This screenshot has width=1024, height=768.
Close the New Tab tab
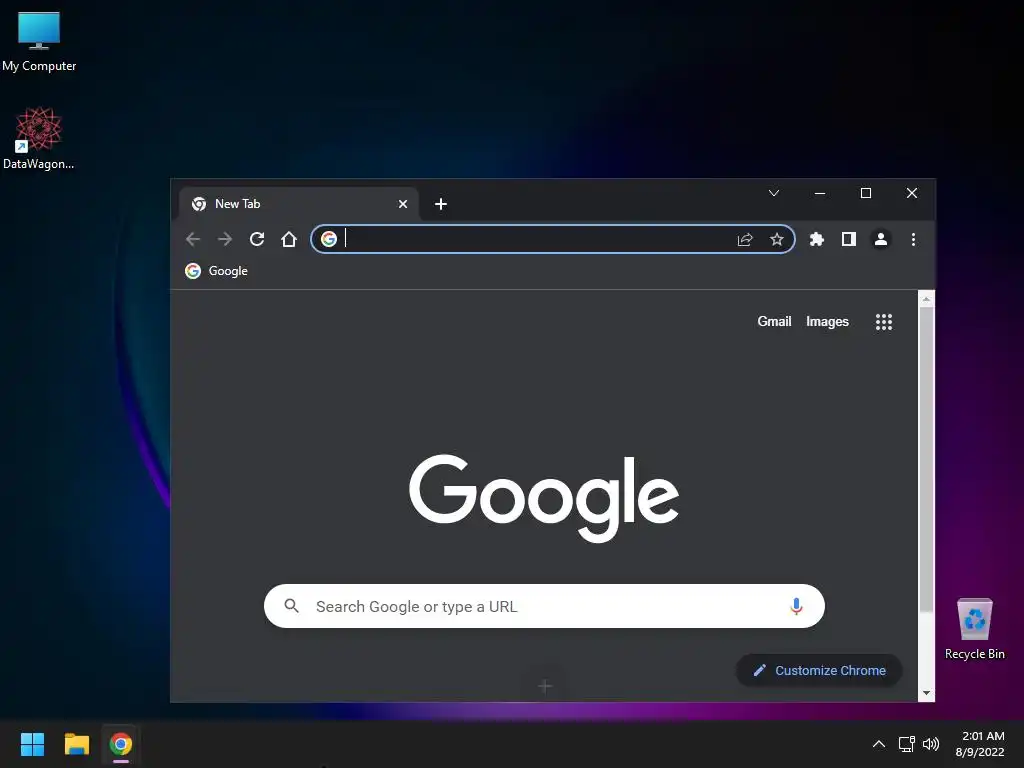[403, 204]
